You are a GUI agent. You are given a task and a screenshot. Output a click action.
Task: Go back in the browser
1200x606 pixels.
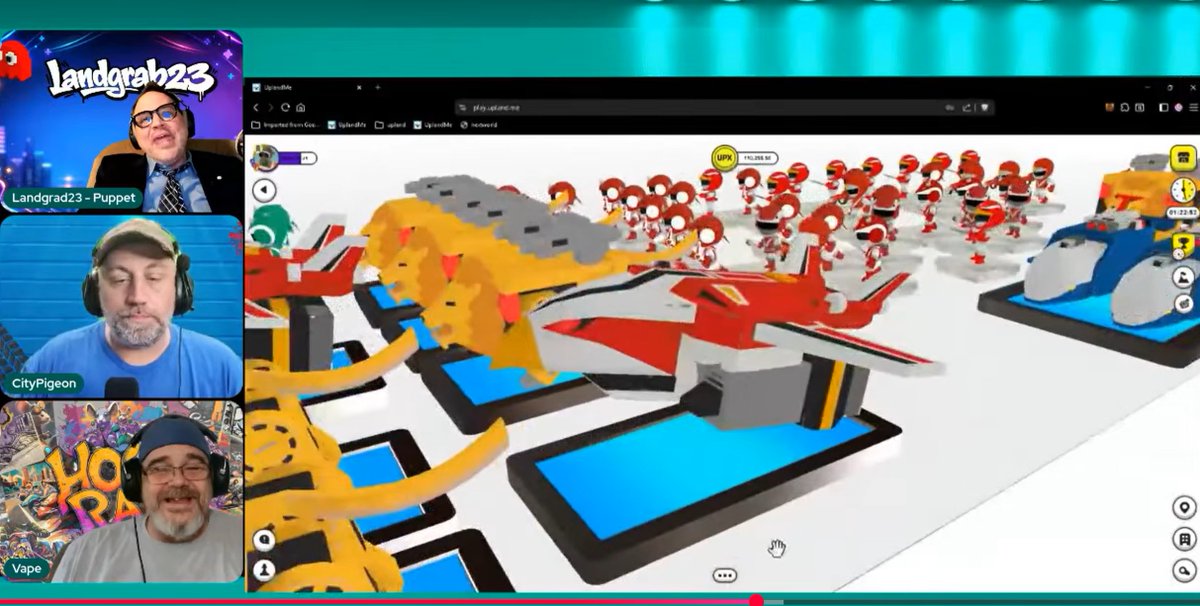(x=256, y=107)
